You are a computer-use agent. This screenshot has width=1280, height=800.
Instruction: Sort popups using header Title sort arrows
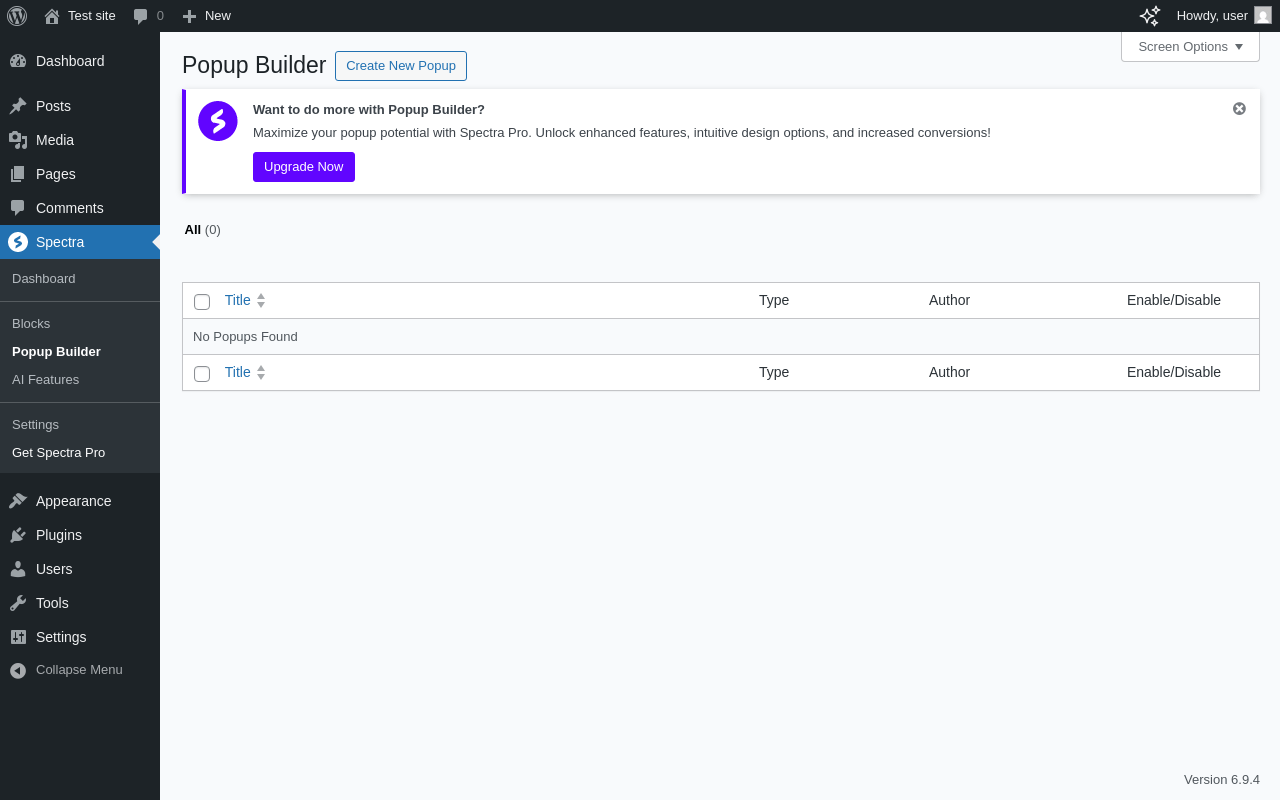point(261,300)
